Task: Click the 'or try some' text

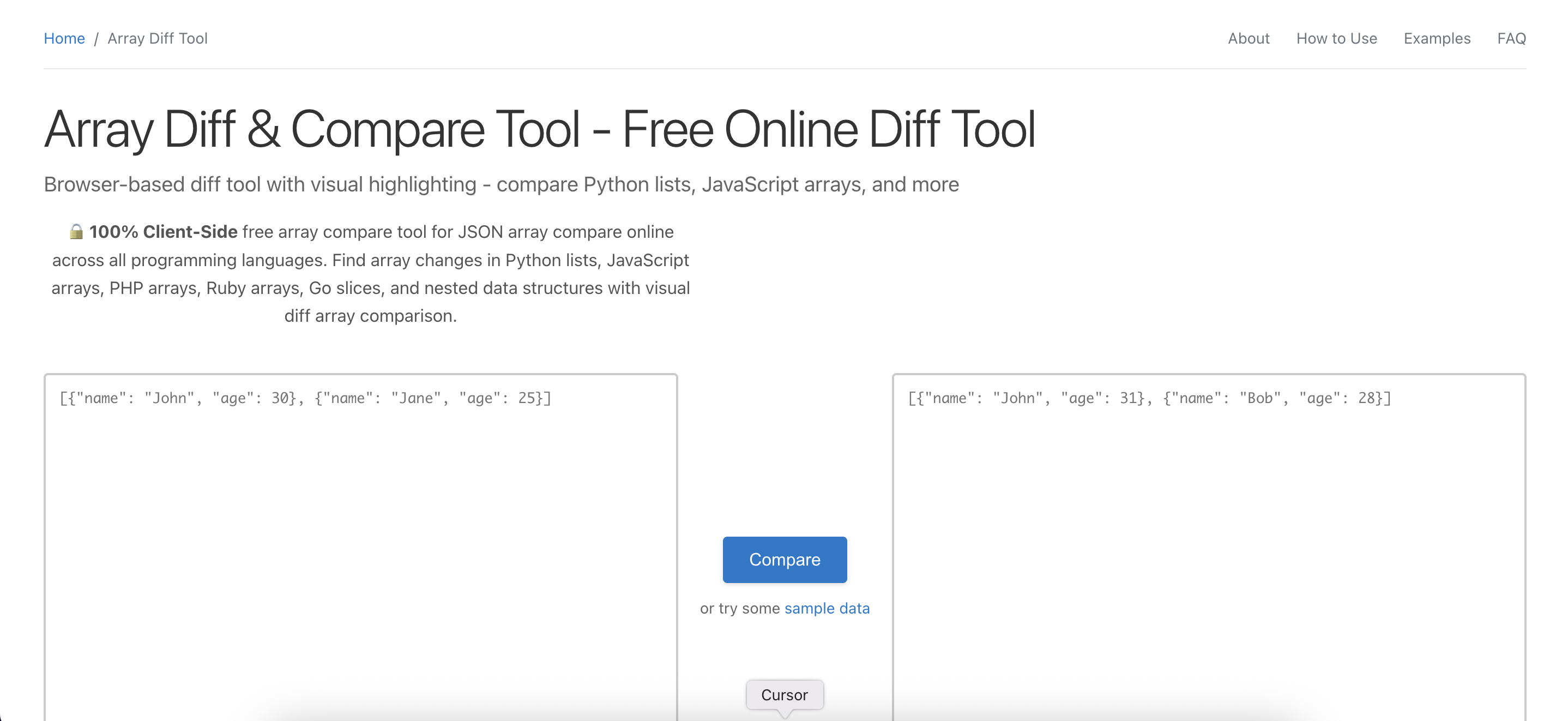Action: click(x=739, y=608)
